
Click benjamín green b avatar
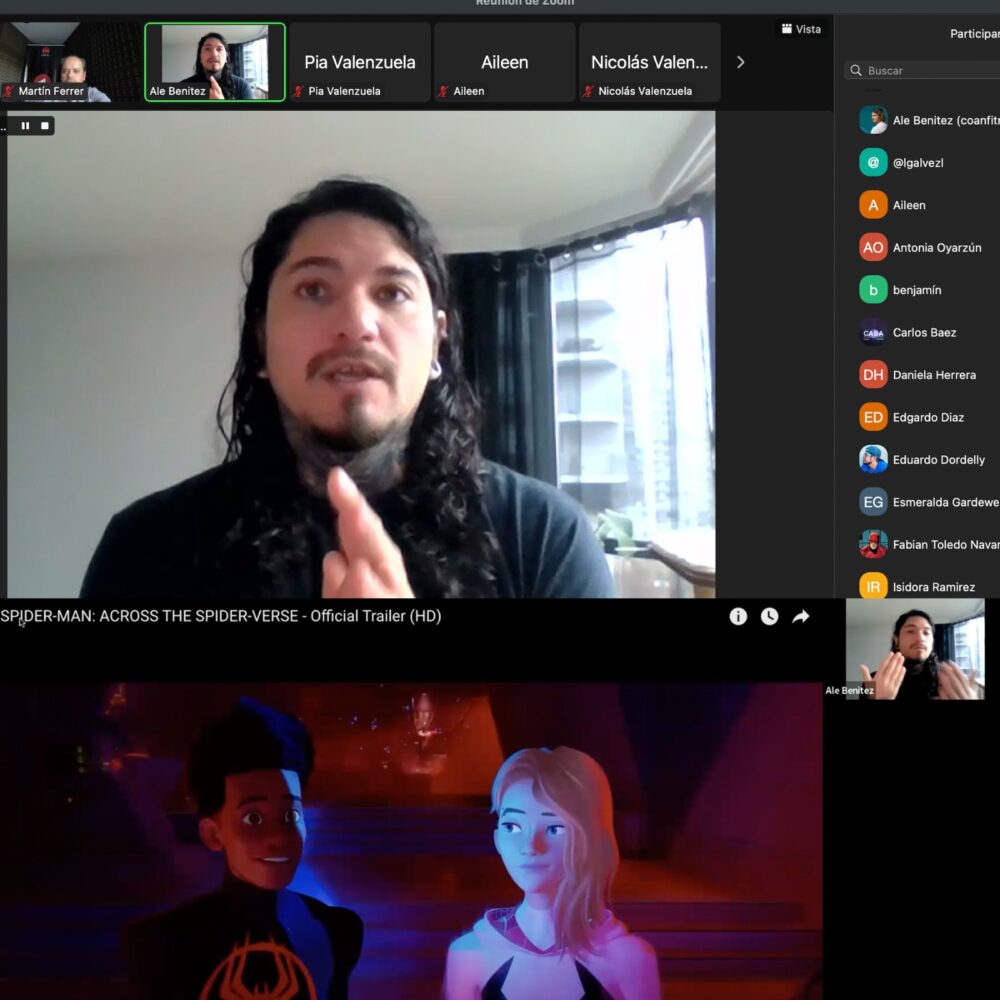pyautogui.click(x=873, y=290)
